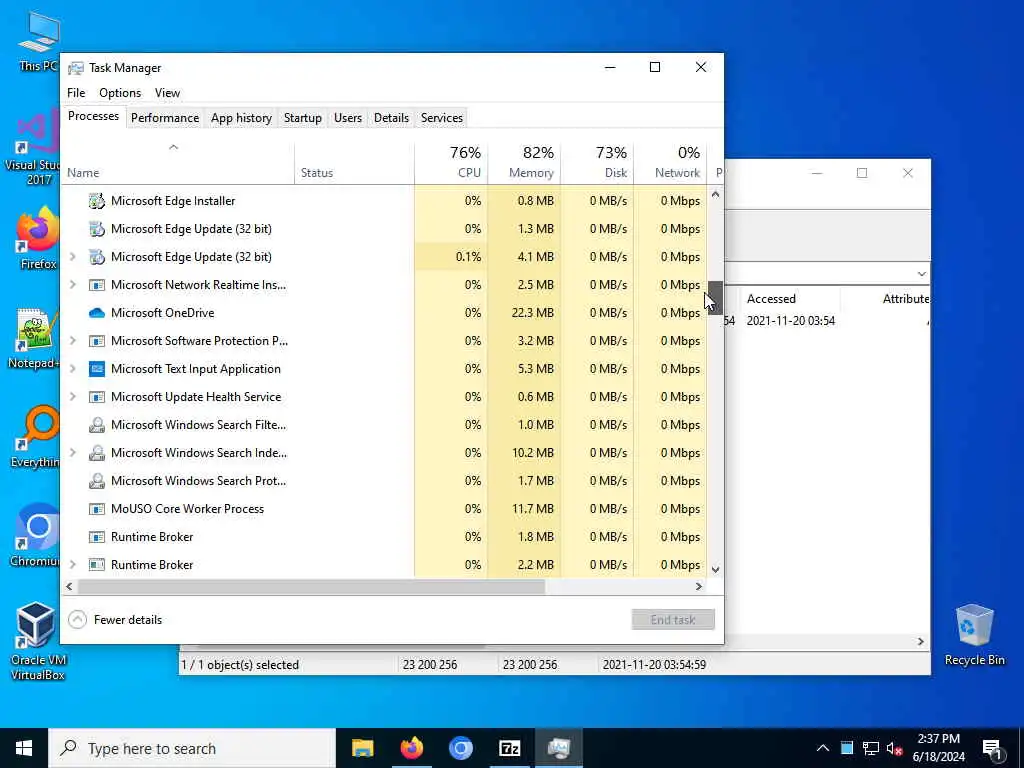Screen dimensions: 1024x768
Task: Sort processes by Disk column
Action: [x=598, y=162]
